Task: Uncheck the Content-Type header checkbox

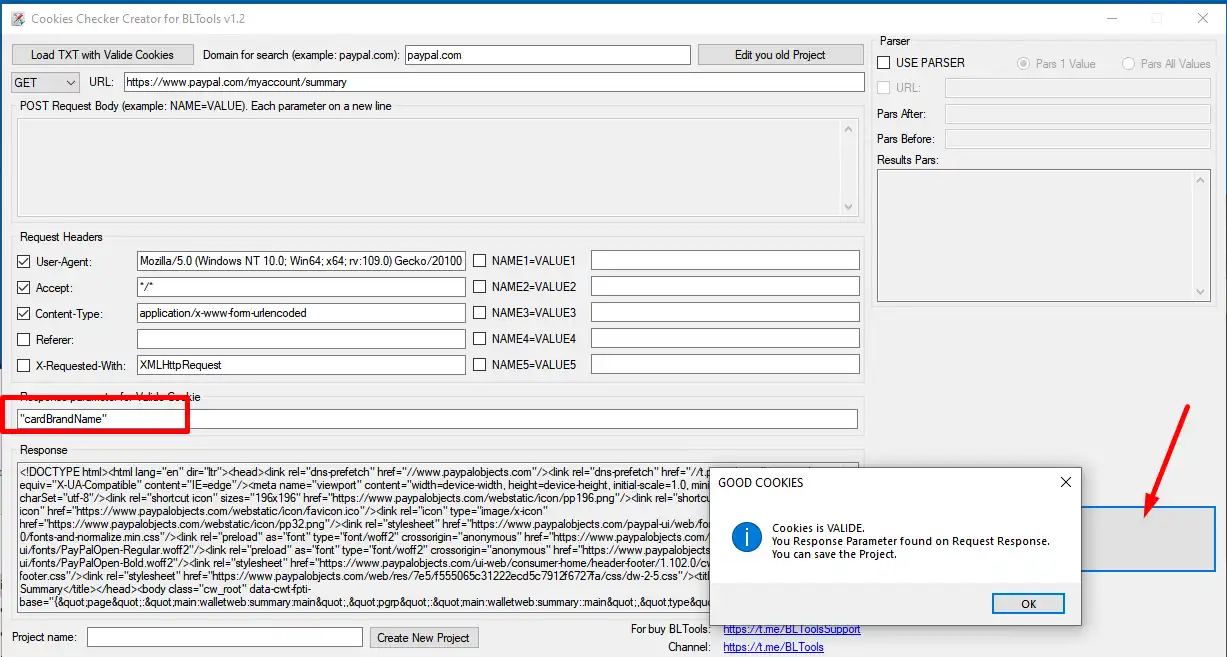Action: click(24, 313)
